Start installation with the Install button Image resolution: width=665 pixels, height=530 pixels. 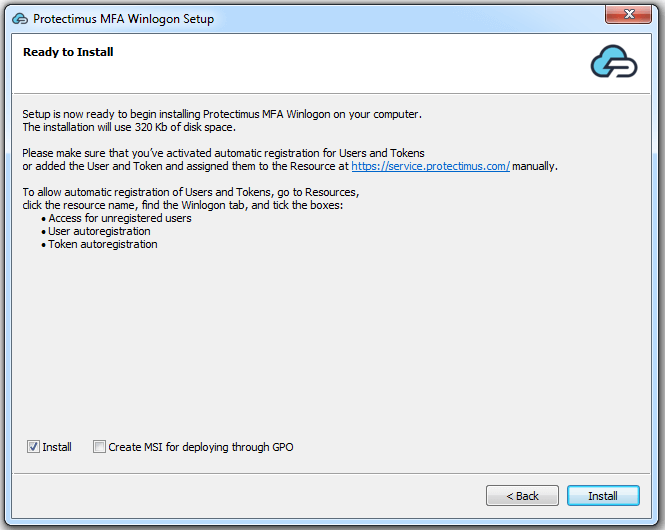(603, 496)
